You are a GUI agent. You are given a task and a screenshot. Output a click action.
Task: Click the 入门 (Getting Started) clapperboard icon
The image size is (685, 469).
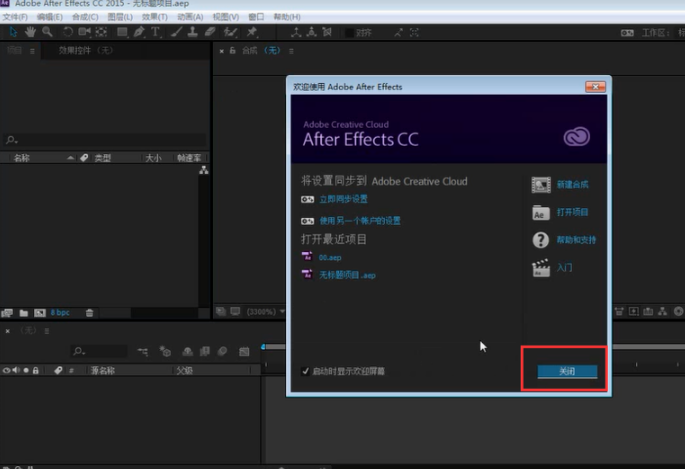tap(541, 268)
